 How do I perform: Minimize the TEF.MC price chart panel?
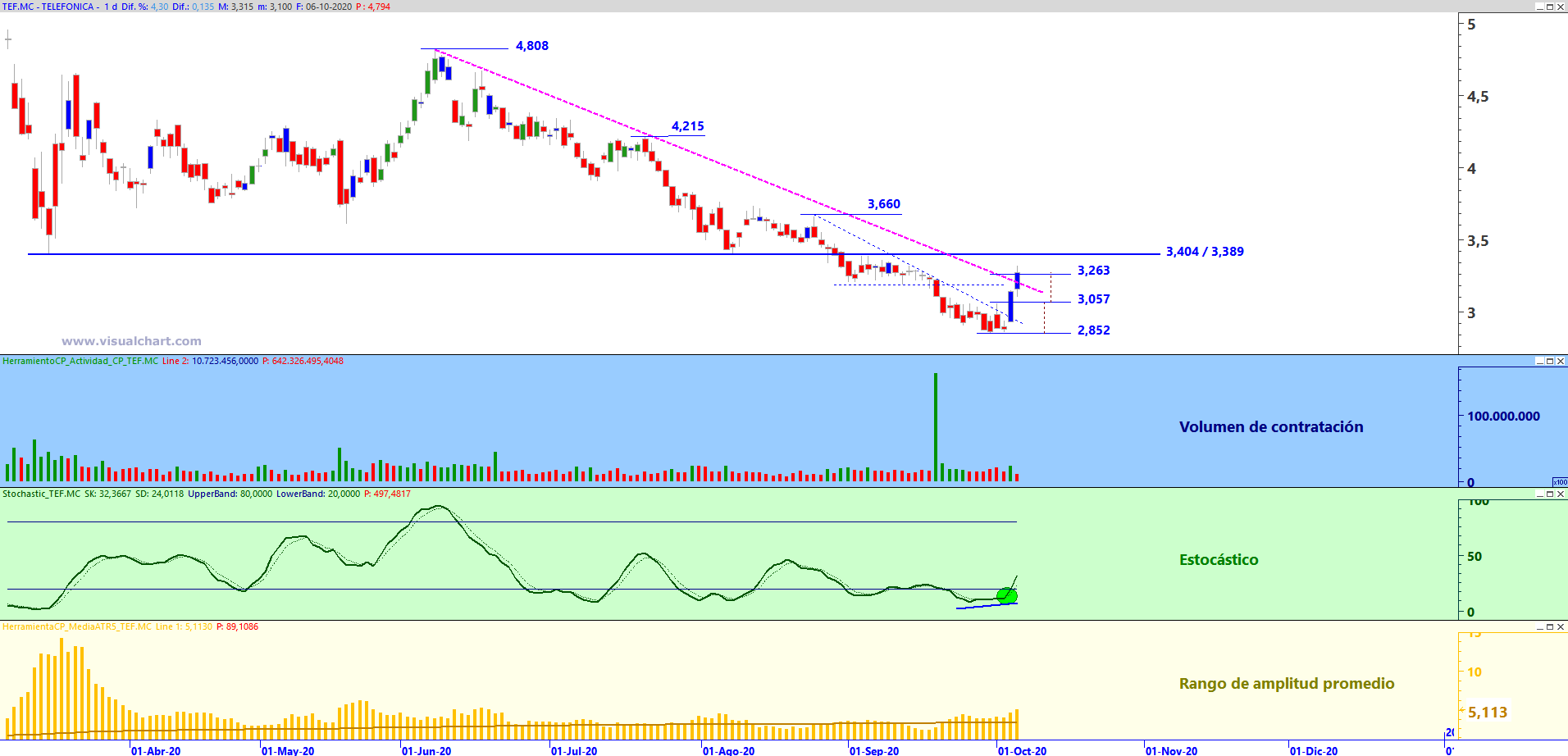coord(1539,7)
